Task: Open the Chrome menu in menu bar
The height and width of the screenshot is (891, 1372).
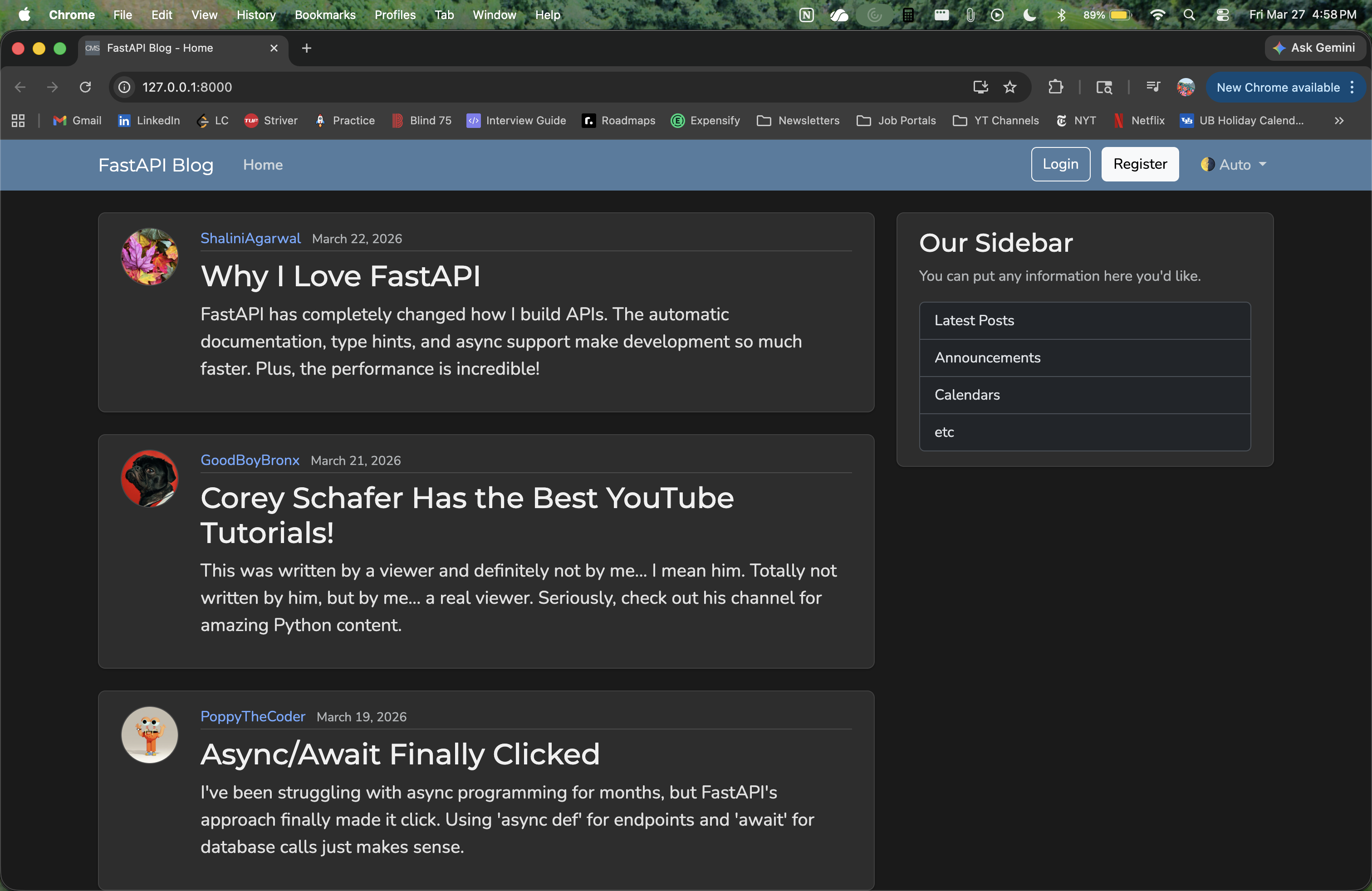Action: 72,15
